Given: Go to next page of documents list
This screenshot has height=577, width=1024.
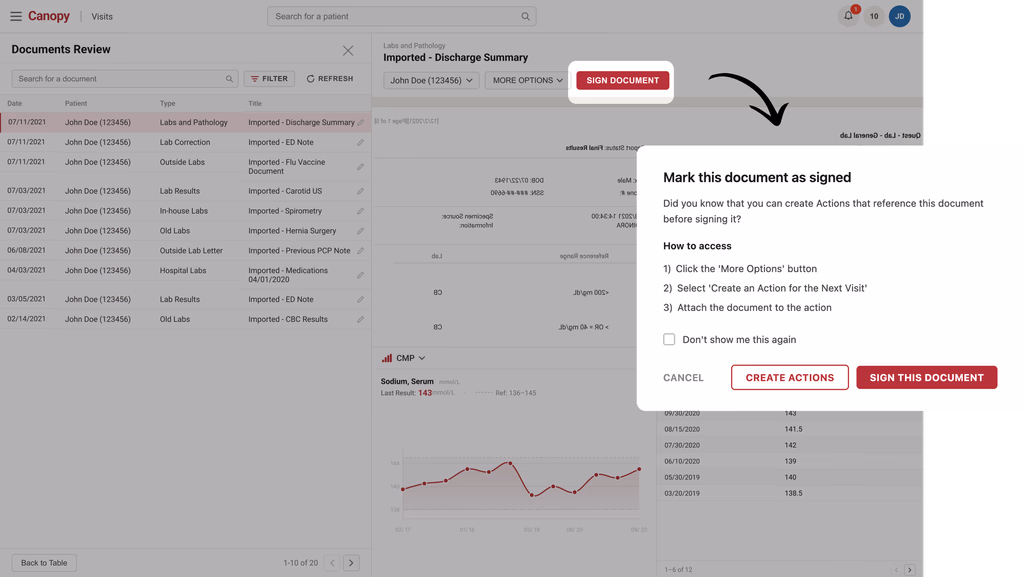Looking at the screenshot, I should (351, 563).
